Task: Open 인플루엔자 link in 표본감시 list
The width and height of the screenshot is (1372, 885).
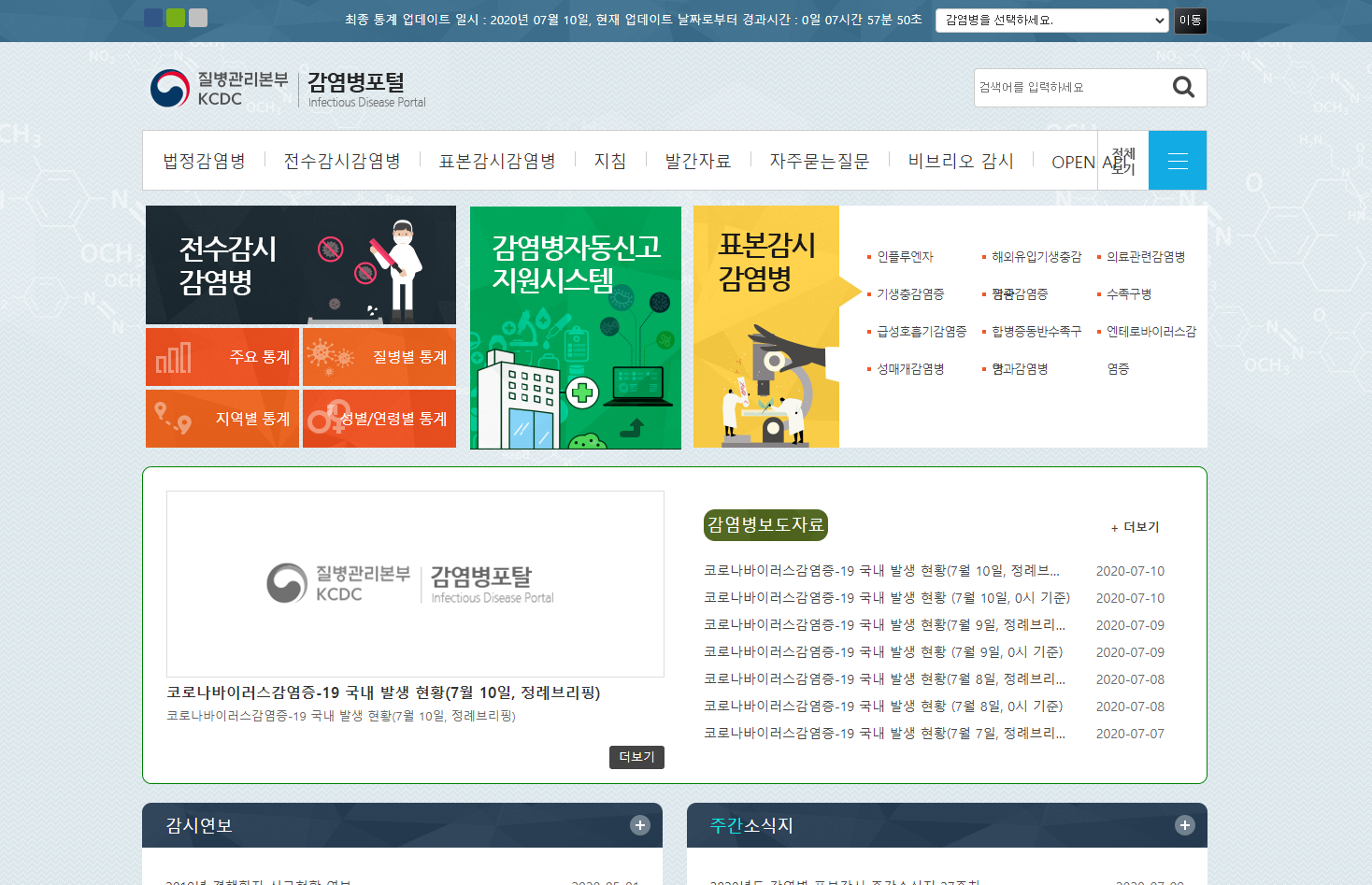Action: [x=905, y=257]
